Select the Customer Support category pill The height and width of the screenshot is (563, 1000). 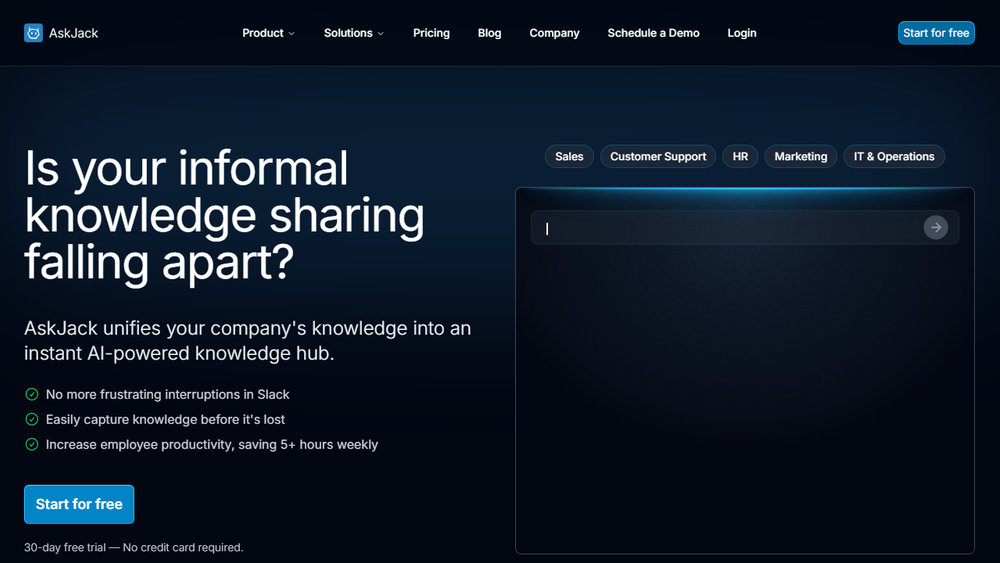[x=658, y=156]
